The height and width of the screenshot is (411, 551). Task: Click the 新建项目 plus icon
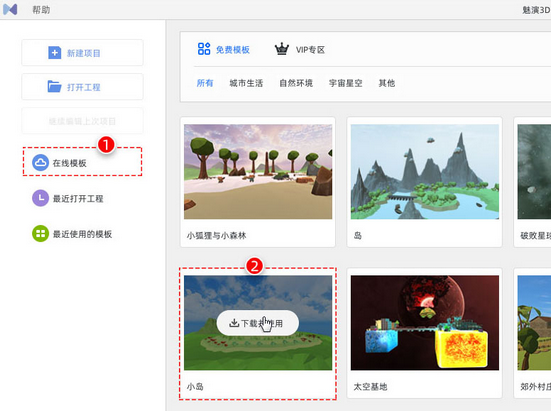(54, 53)
